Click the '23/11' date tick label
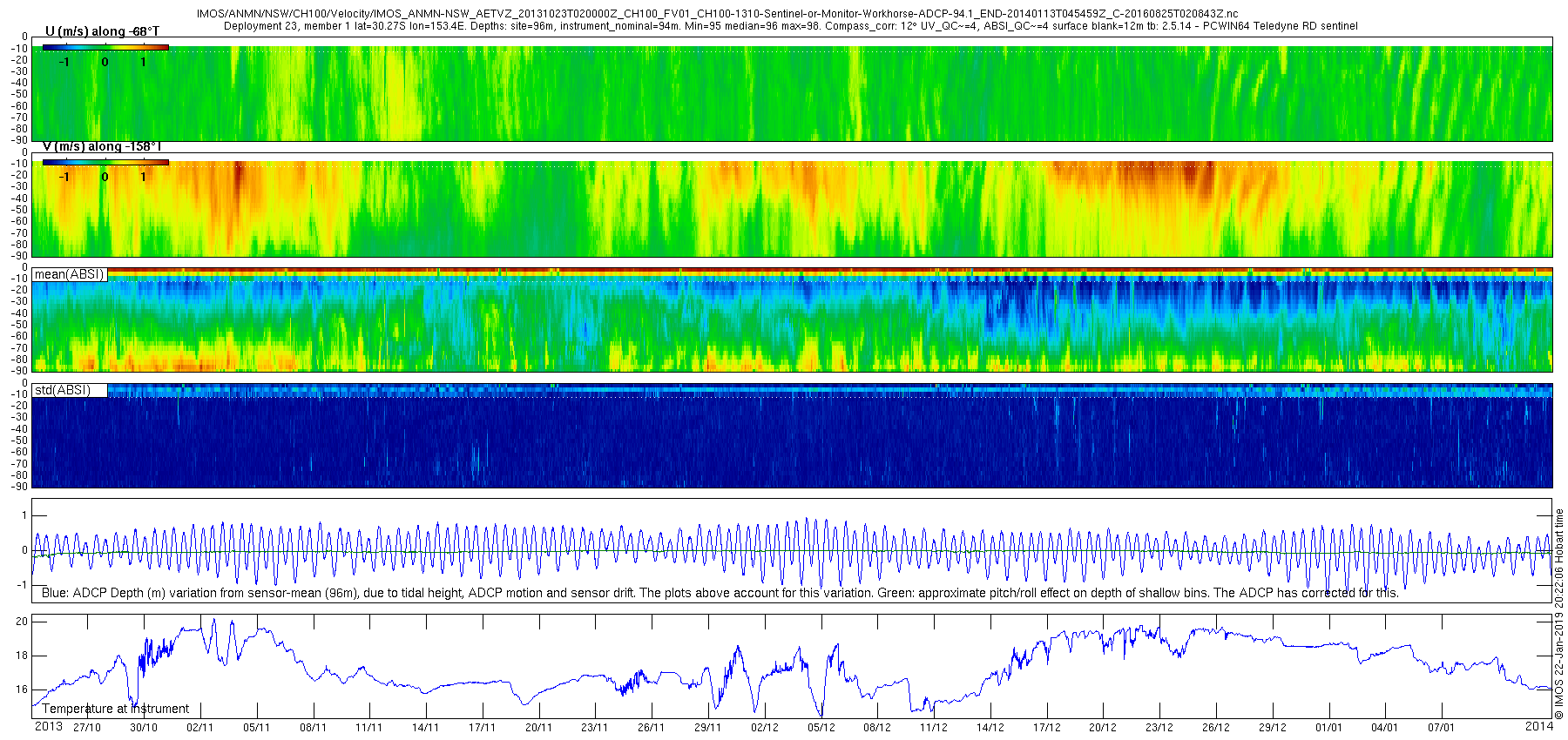This screenshot has height=740, width=1568. pyautogui.click(x=595, y=728)
